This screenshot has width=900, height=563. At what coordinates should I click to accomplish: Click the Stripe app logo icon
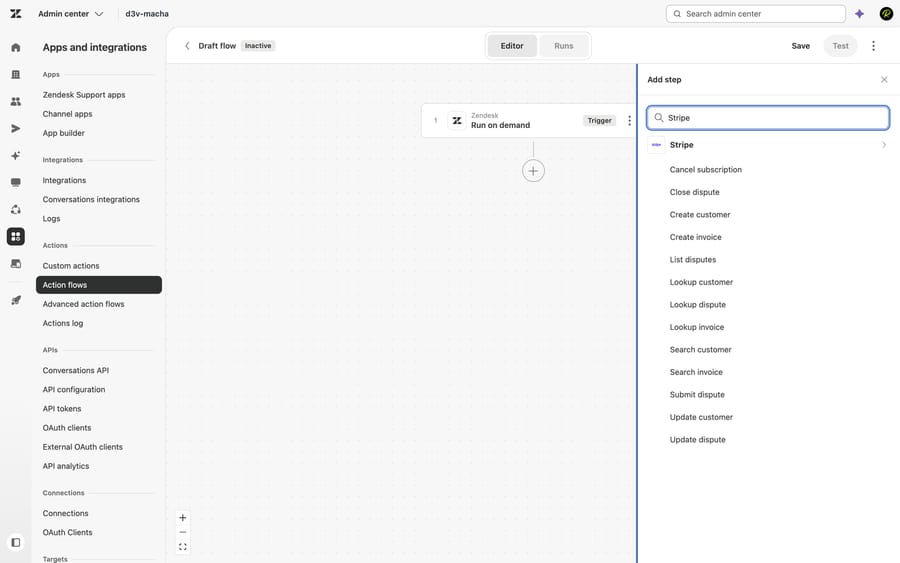pos(656,145)
